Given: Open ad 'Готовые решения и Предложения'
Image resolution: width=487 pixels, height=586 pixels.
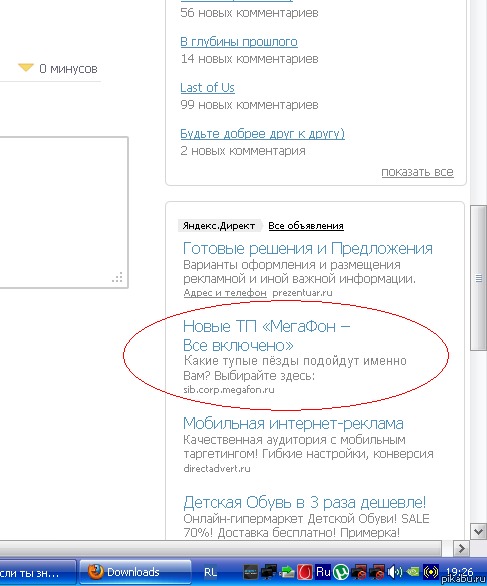Looking at the screenshot, I should coord(308,248).
